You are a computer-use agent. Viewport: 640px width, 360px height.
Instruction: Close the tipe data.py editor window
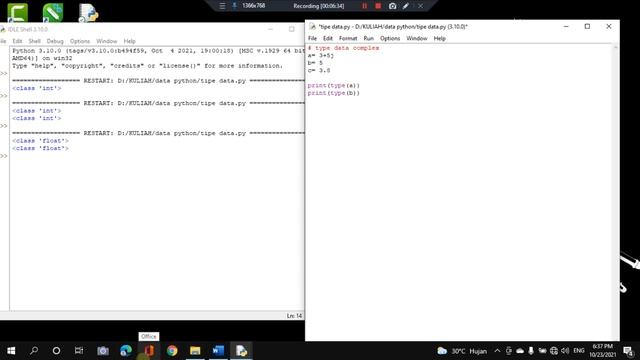tap(609, 27)
